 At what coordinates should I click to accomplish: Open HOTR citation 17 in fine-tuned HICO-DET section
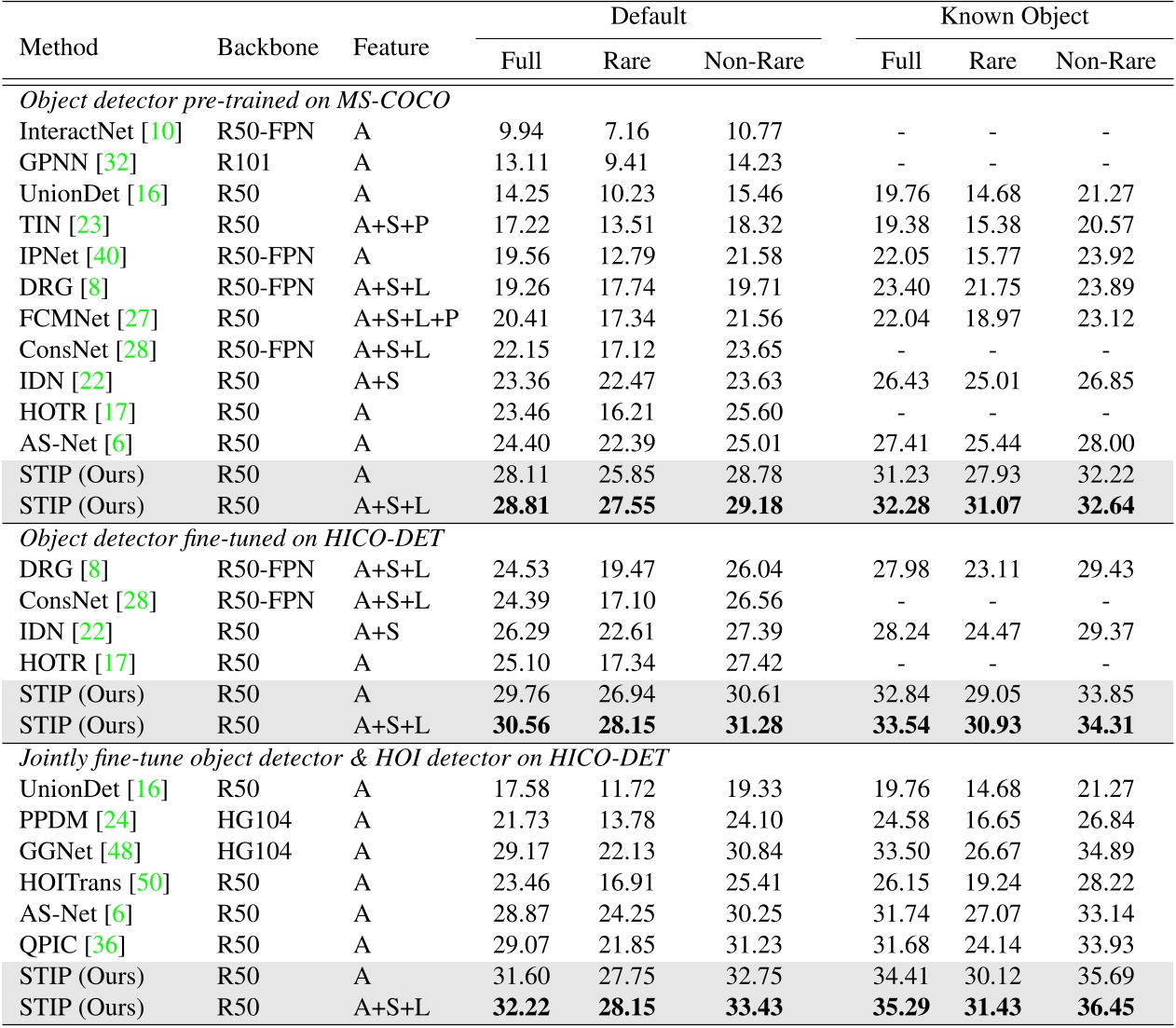116,664
